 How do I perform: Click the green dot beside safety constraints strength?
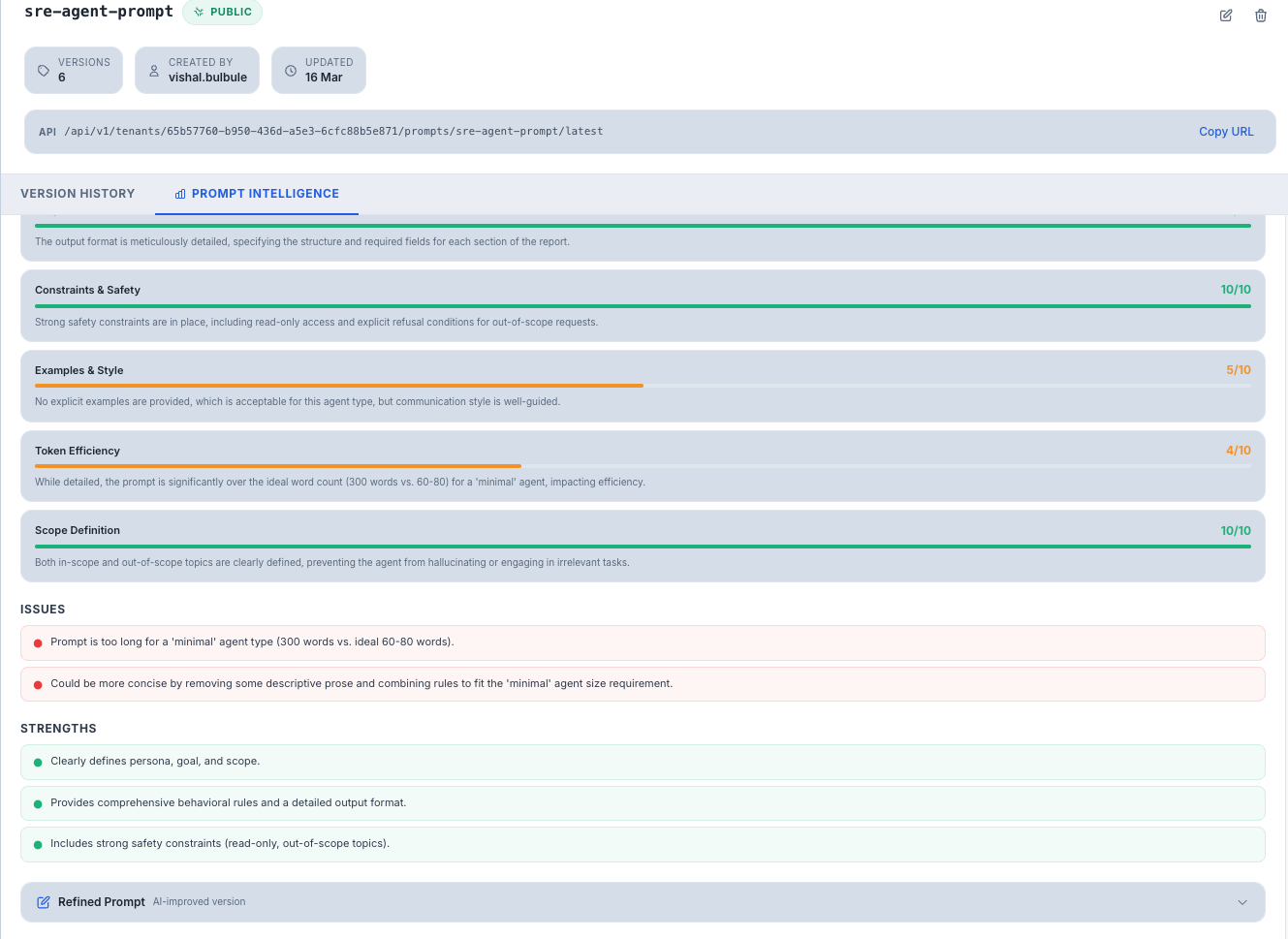37,843
